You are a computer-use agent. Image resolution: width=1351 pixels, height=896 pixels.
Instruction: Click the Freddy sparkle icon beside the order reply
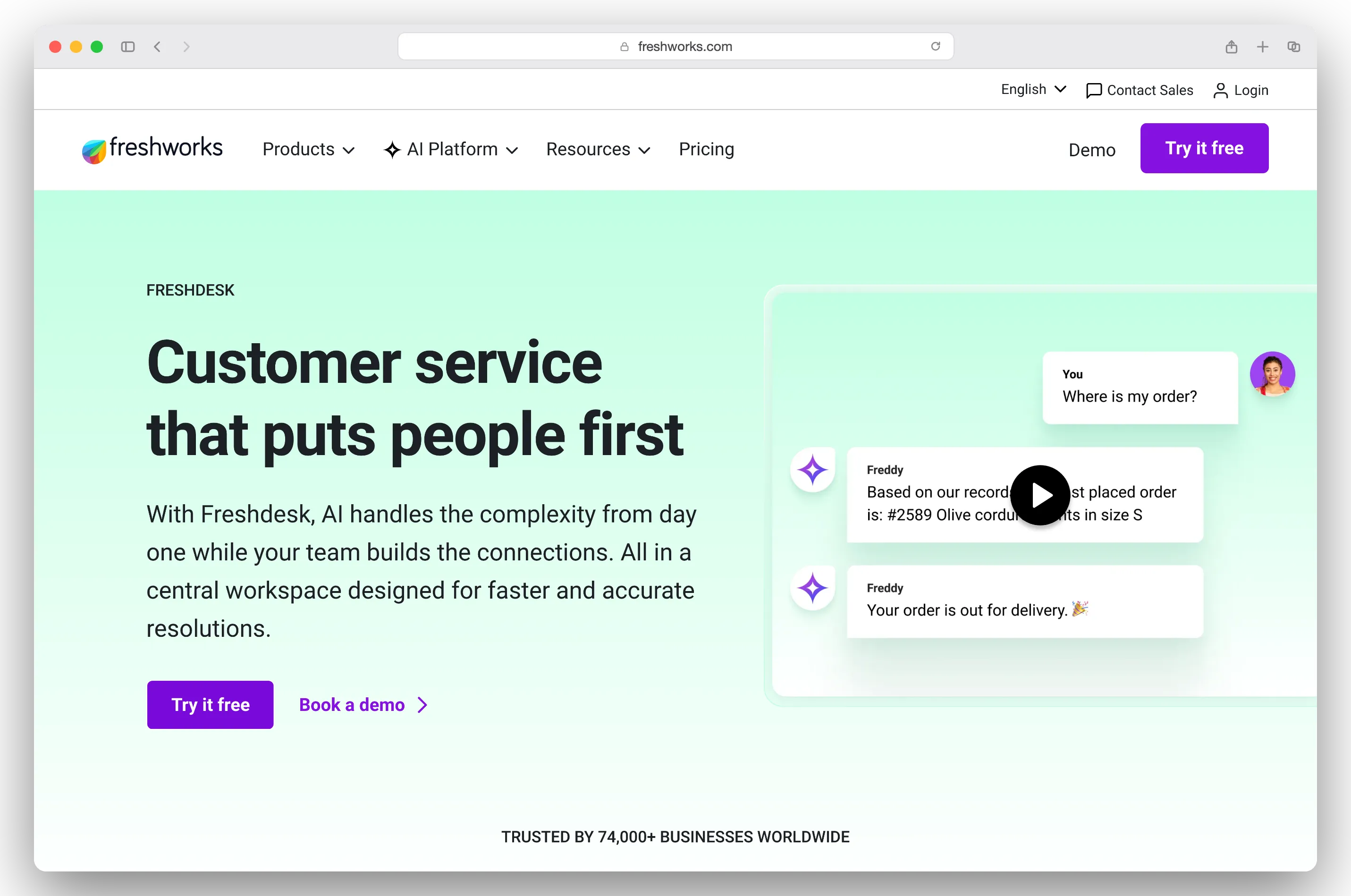tap(812, 470)
